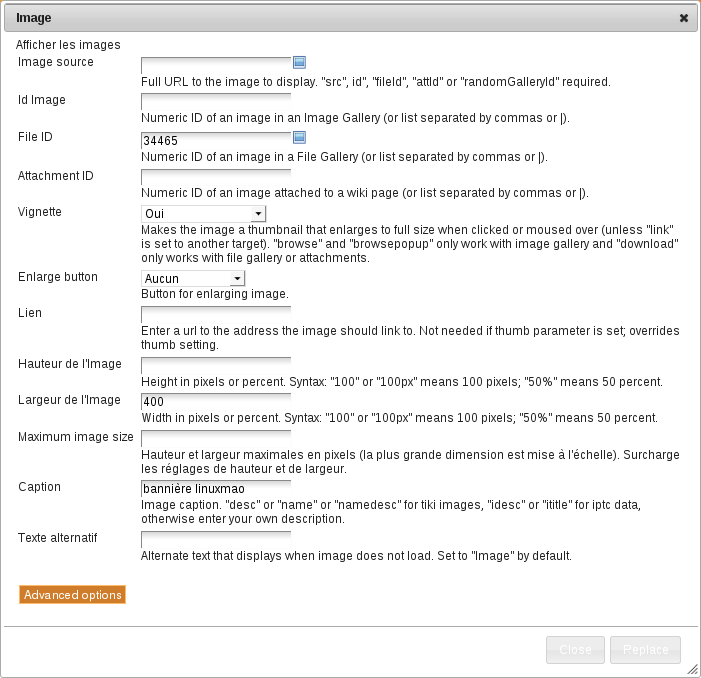Focus the Image source text field
The width and height of the screenshot is (701, 678).
(215, 65)
